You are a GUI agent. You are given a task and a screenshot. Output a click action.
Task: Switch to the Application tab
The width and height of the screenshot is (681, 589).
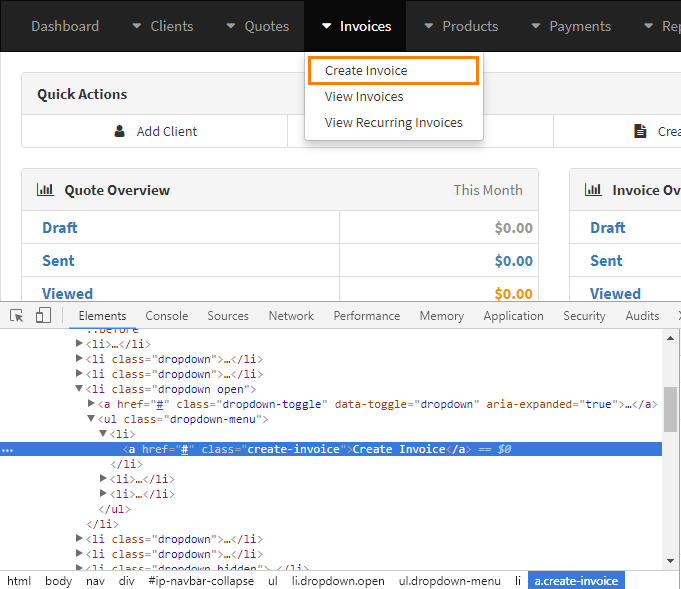click(513, 316)
